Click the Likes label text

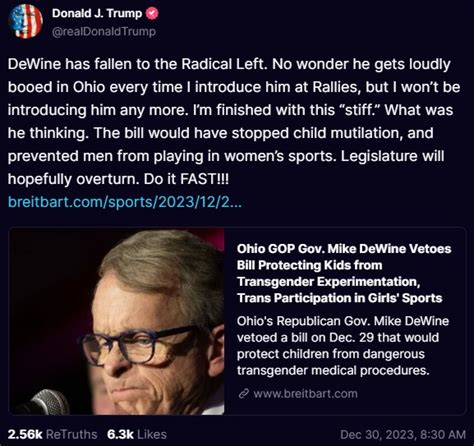(x=152, y=434)
